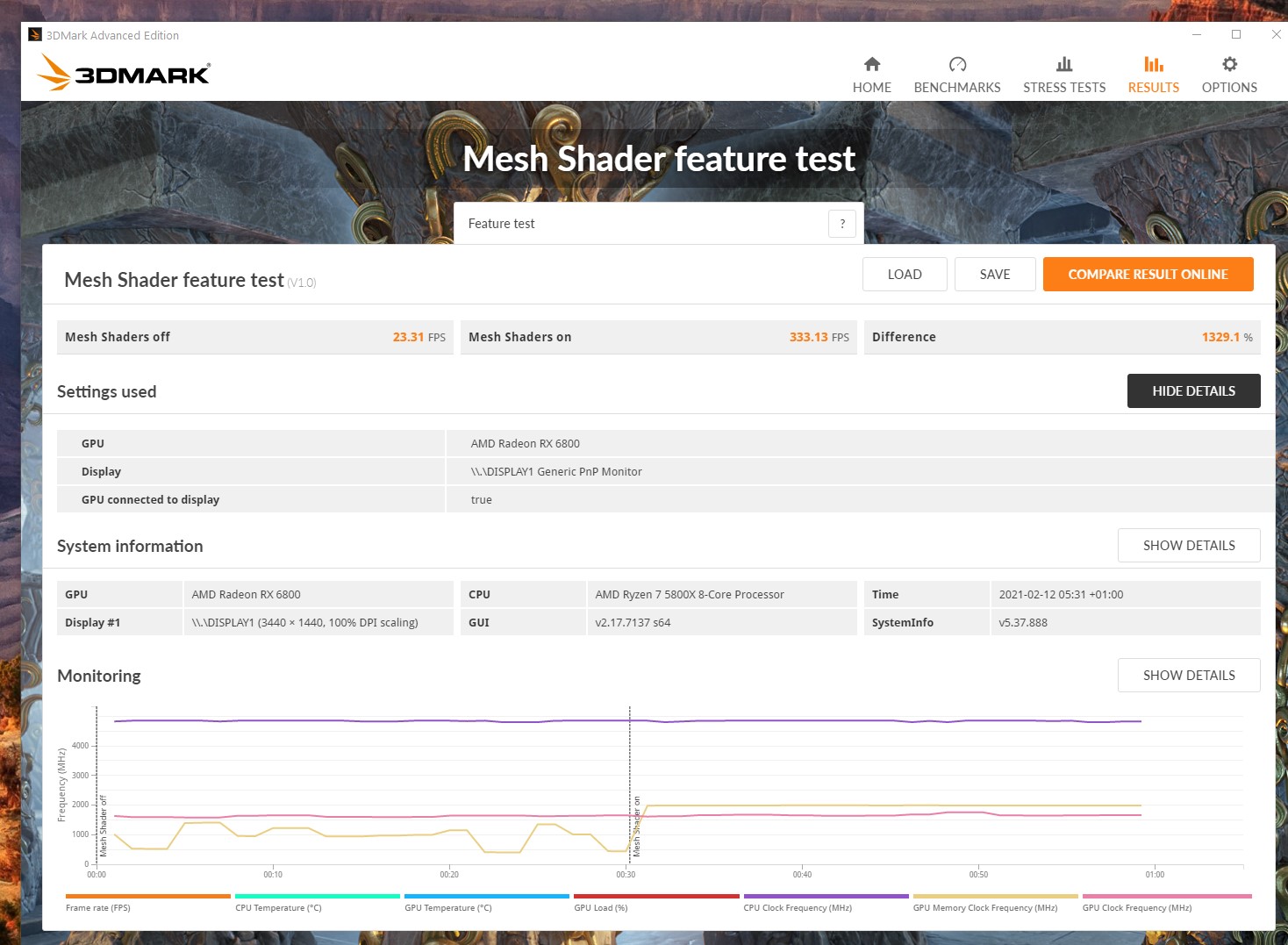Click the LOAD button
This screenshot has height=945, width=1288.
pyautogui.click(x=905, y=274)
